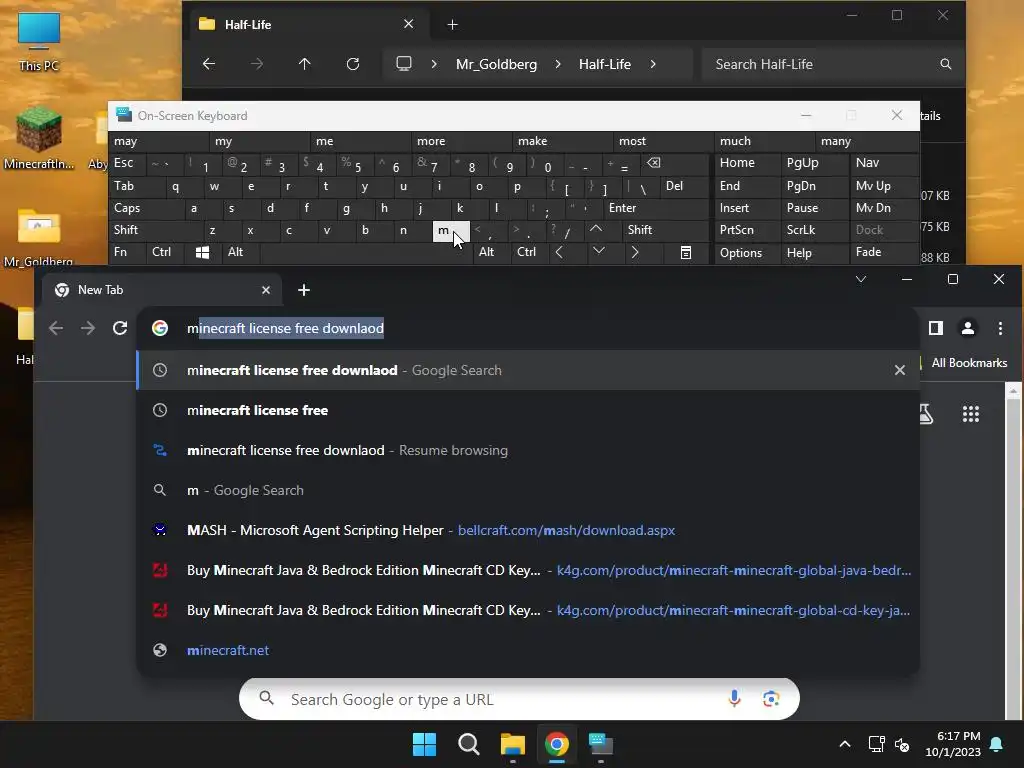Show hidden system tray icons

pyautogui.click(x=844, y=744)
